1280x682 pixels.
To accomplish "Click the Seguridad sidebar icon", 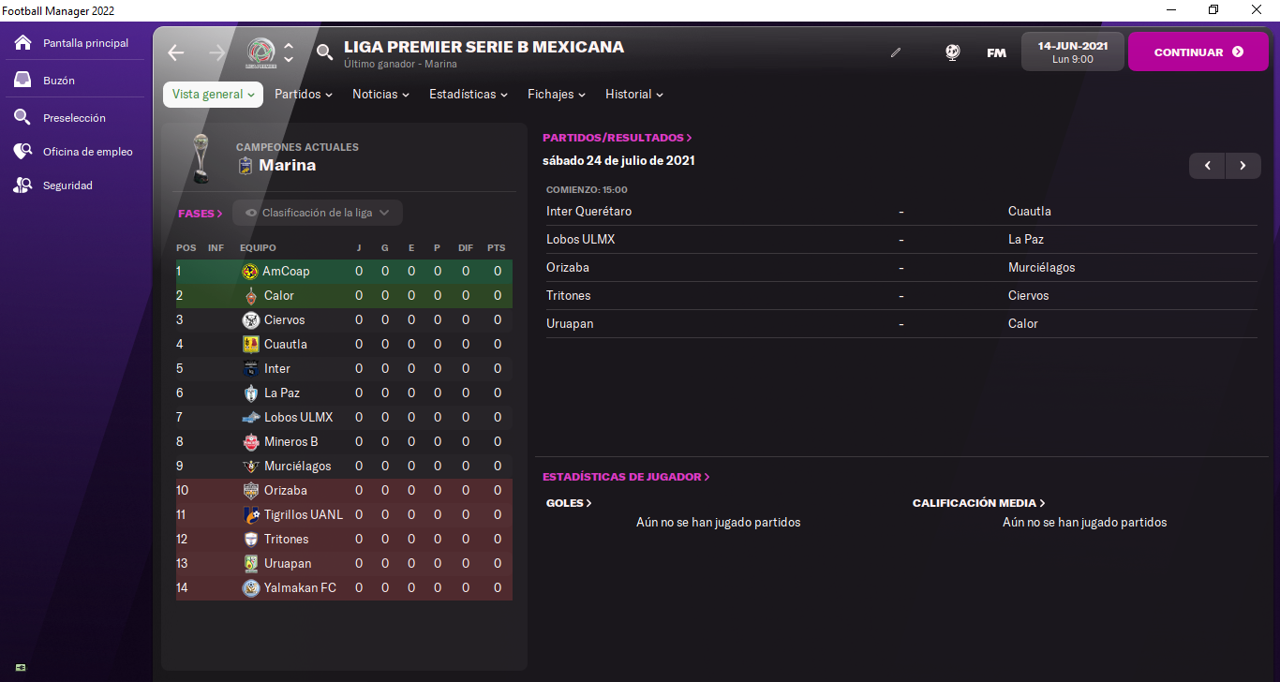I will [x=22, y=185].
